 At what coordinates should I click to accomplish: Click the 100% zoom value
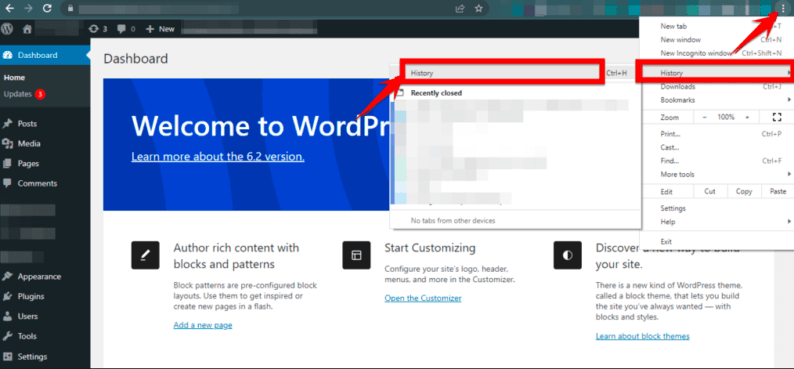click(x=726, y=117)
